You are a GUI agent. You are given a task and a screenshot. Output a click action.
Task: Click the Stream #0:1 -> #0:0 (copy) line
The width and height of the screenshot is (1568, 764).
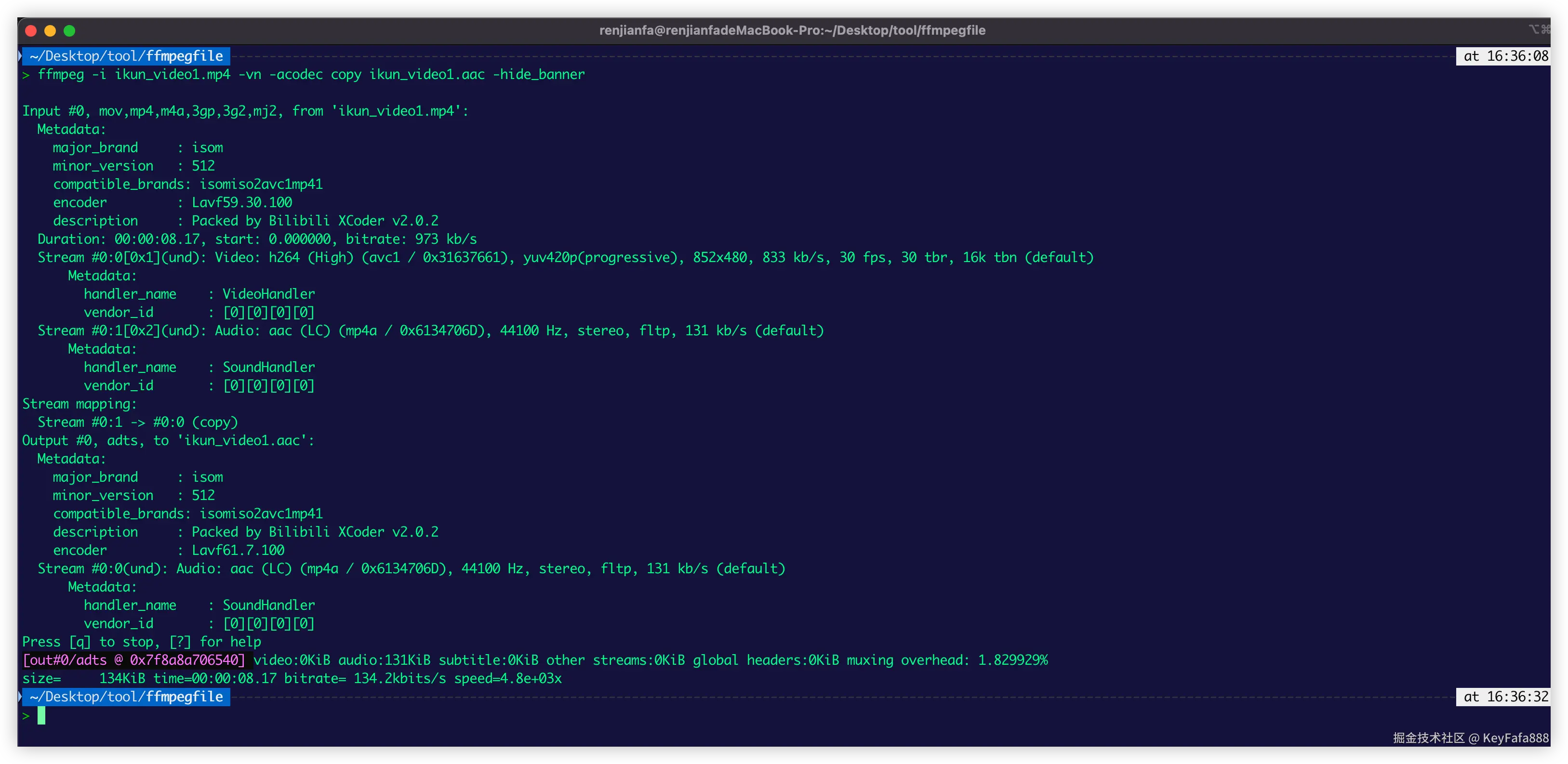pos(137,422)
